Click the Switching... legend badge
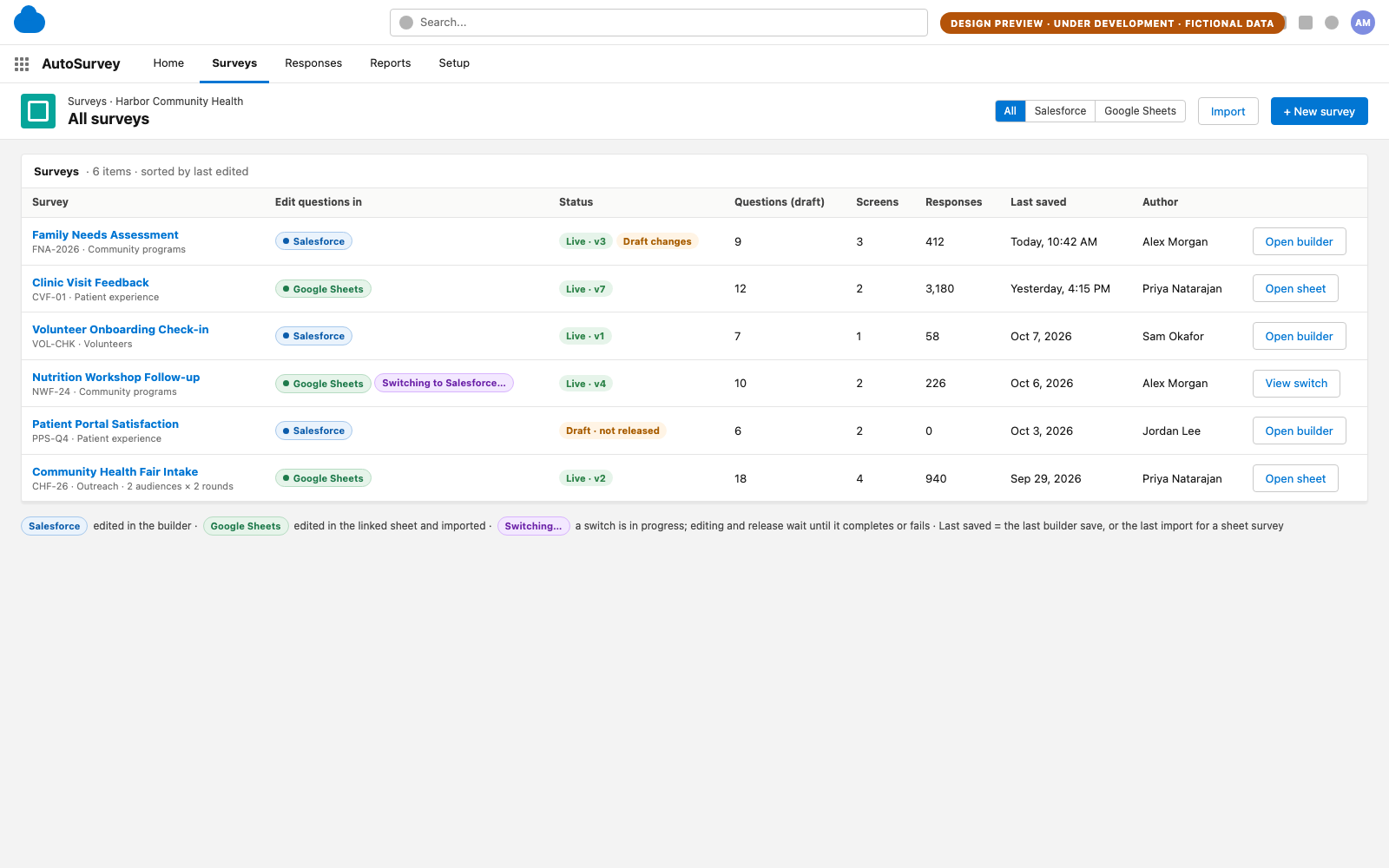1389x868 pixels. (x=533, y=526)
